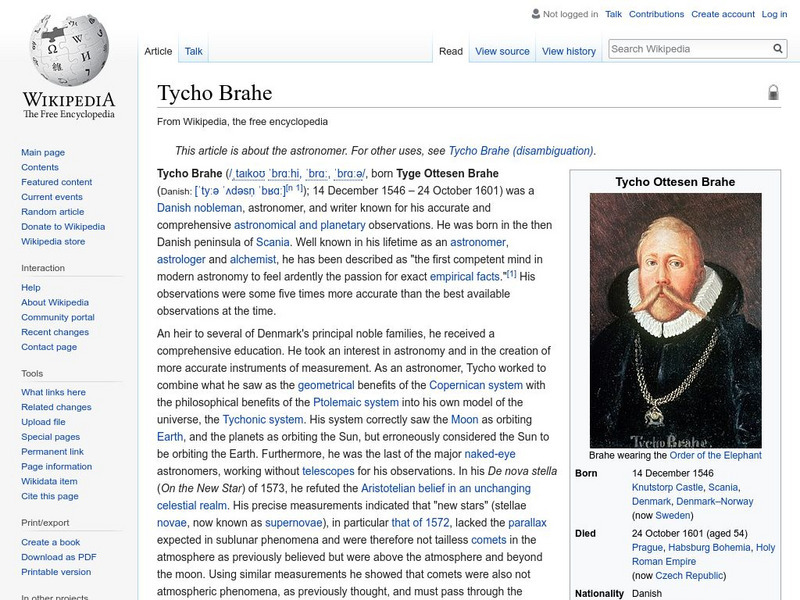
Task: Follow the Tychonic system link
Action: point(263,419)
